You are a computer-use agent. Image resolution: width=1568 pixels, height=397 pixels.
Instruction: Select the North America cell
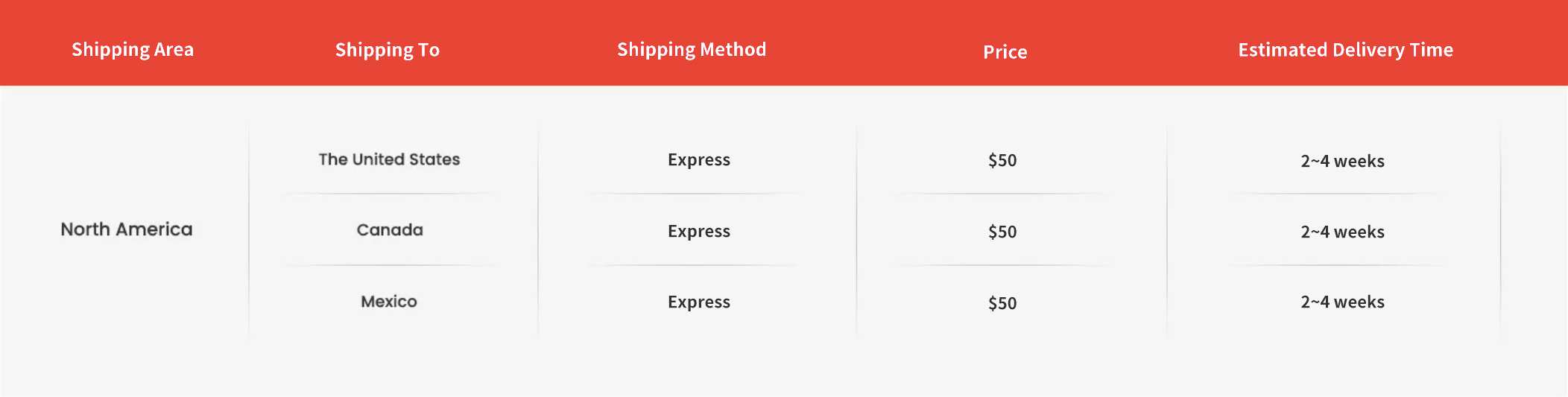(x=127, y=229)
